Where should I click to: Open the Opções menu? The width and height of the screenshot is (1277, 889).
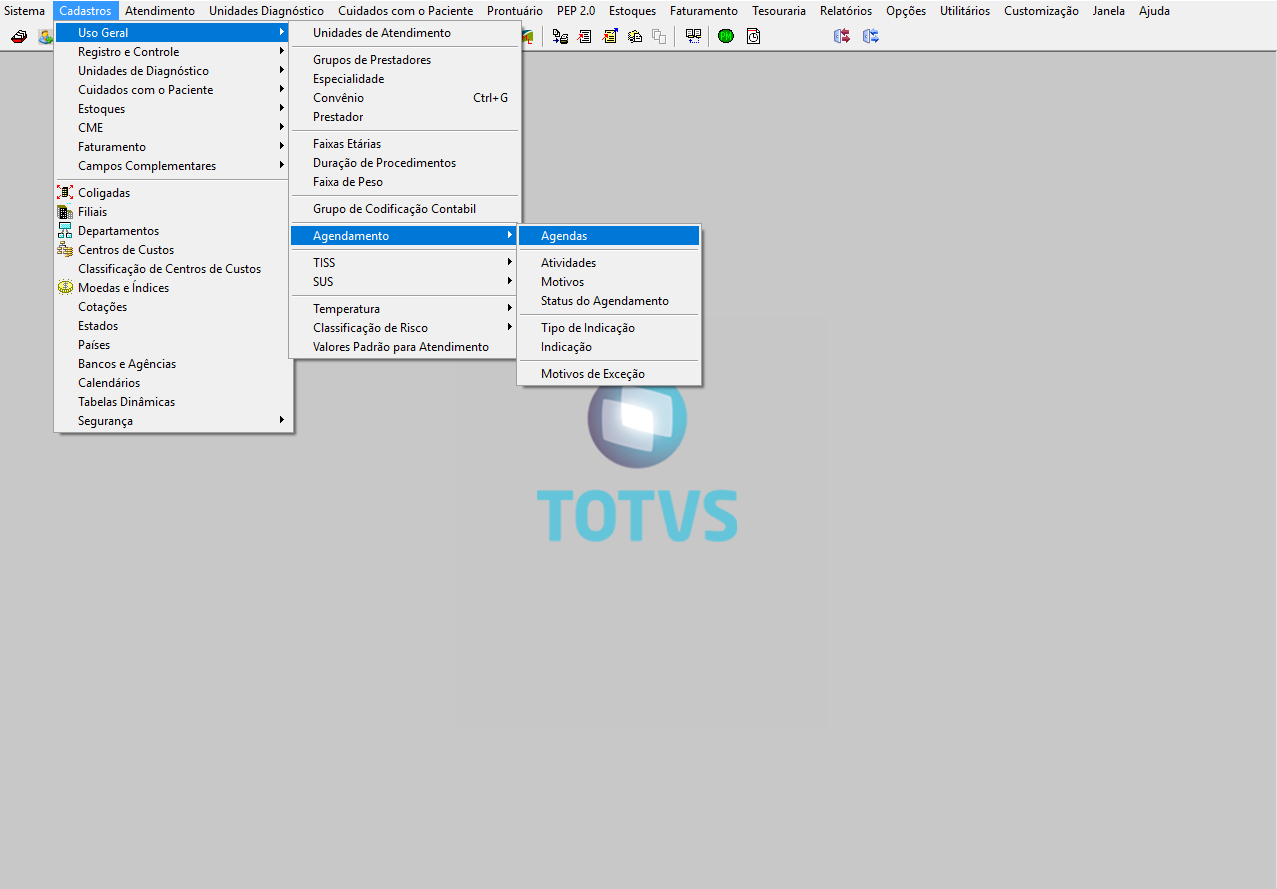pos(906,11)
